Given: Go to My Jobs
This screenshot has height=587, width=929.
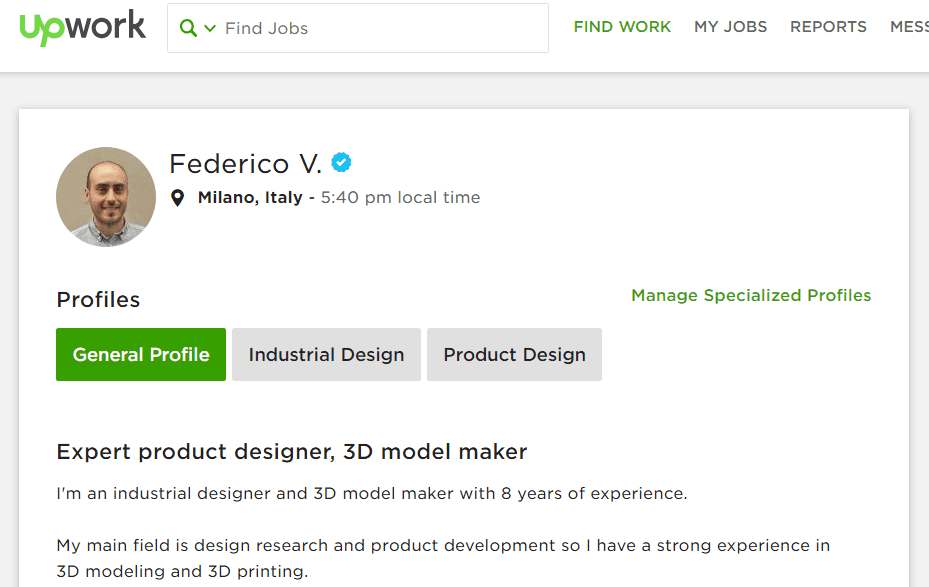Looking at the screenshot, I should 730,27.
